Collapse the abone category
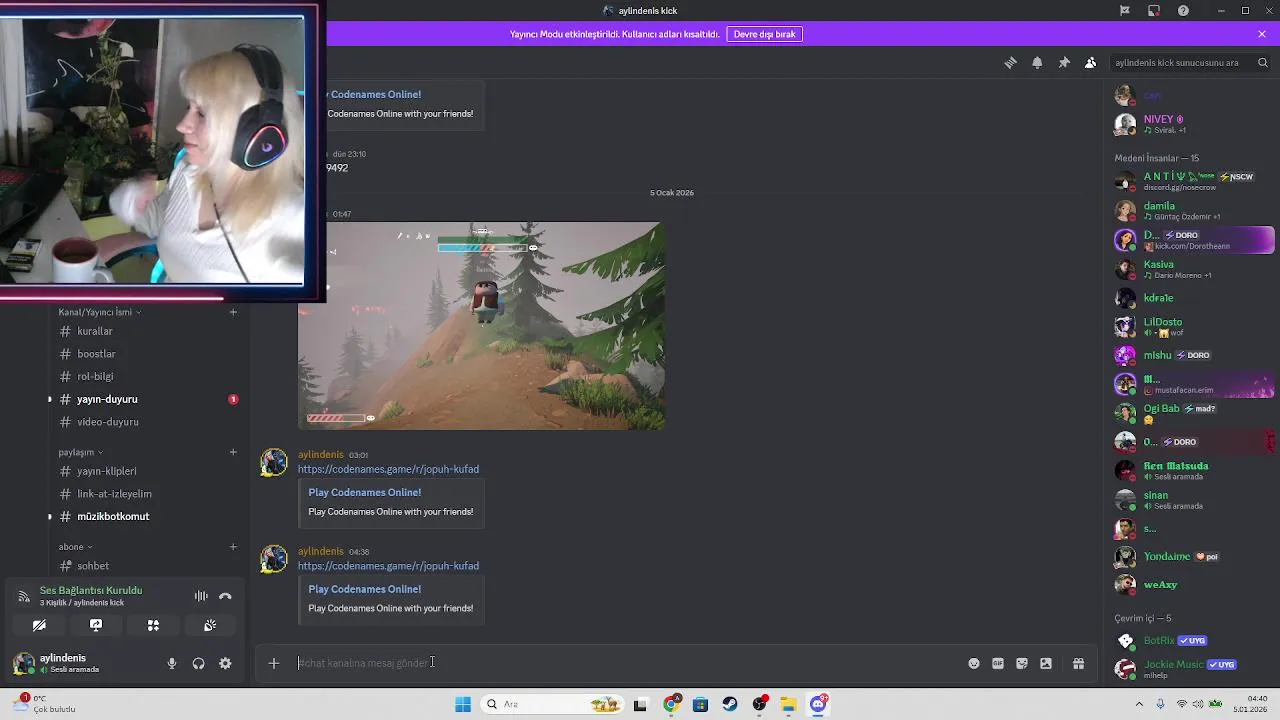1280x720 pixels. pos(75,547)
